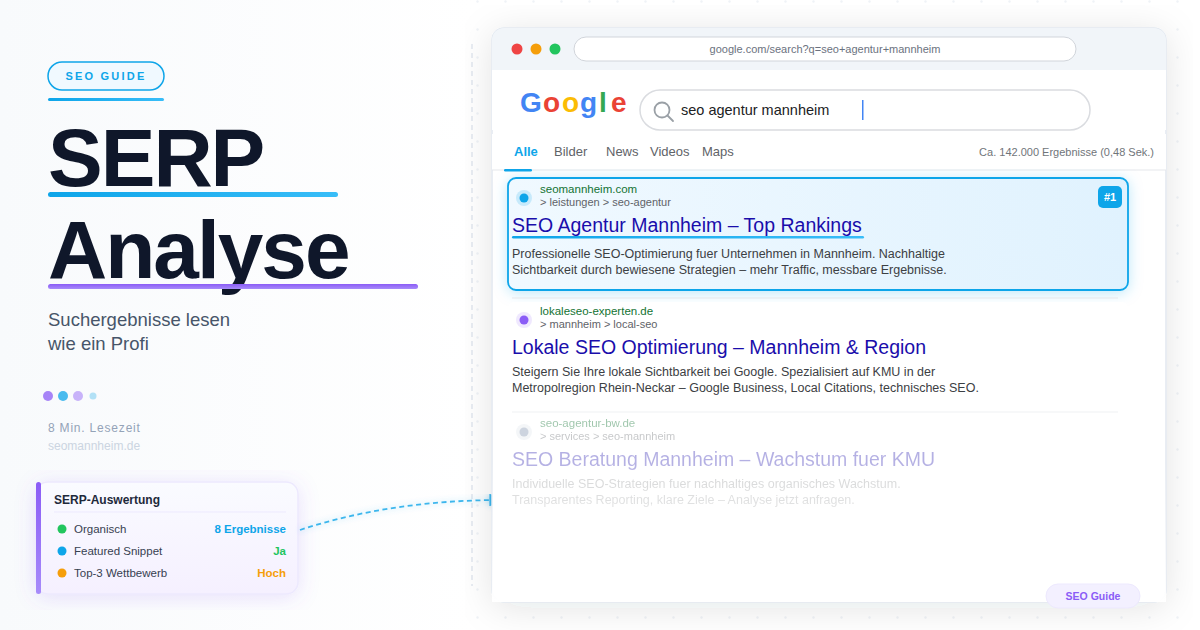Click the orange Top-3 Wettbewerb dot

click(62, 573)
